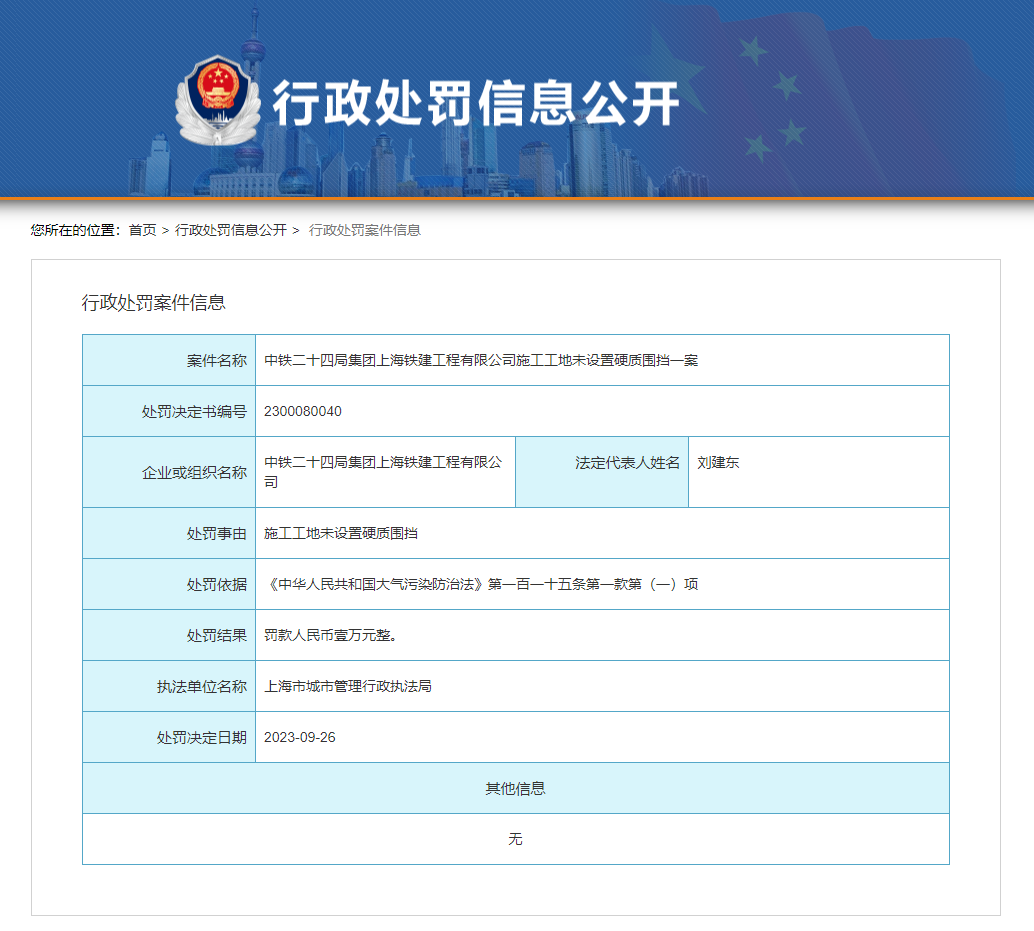Click 上海市城市管理行政执法局 agency text

(348, 686)
